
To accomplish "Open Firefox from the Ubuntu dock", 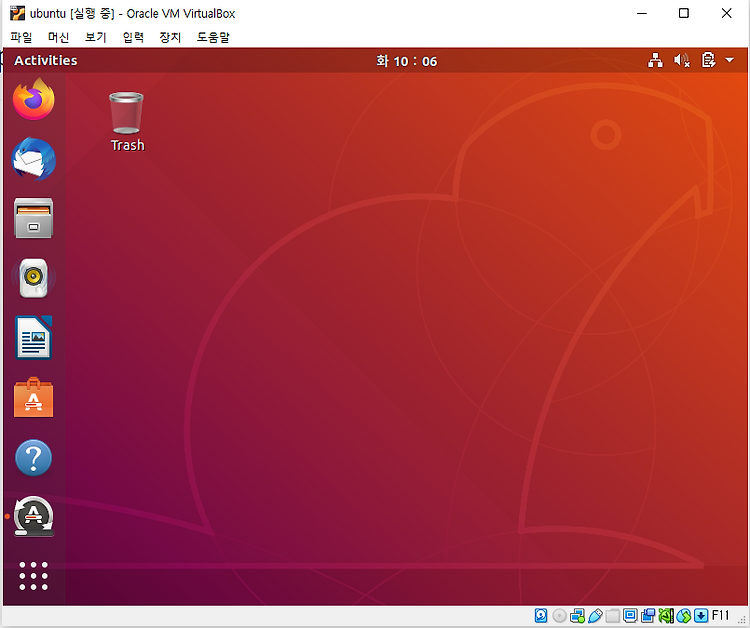I will coord(33,99).
